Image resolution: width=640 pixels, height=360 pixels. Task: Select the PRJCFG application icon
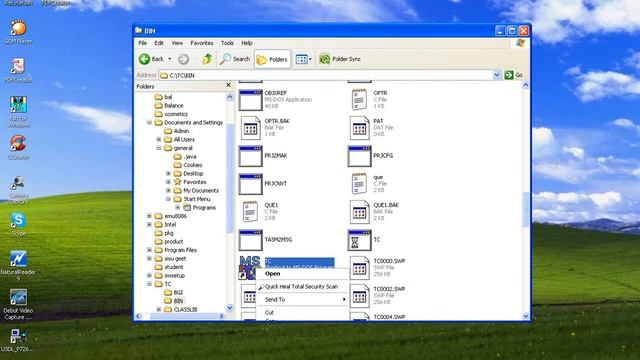(359, 156)
